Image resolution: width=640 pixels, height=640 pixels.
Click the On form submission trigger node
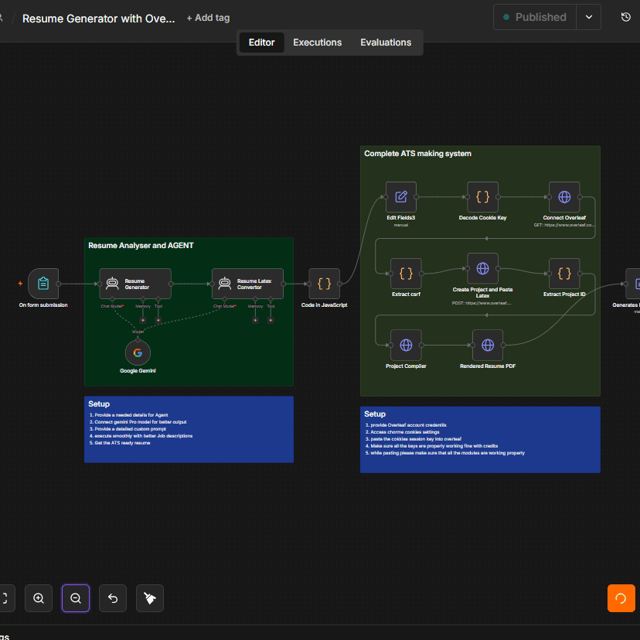coord(43,284)
